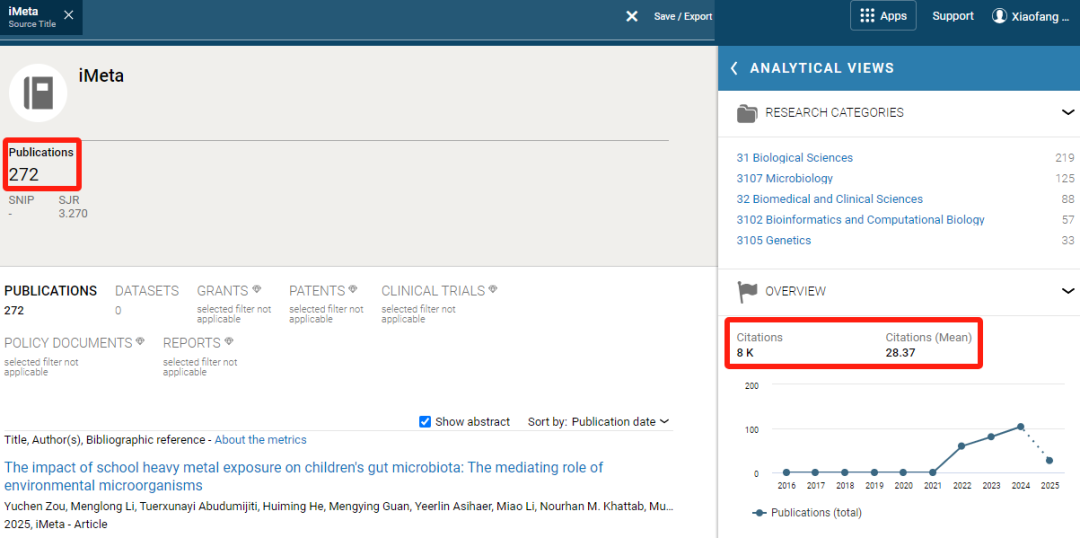Go back using the Analytical Views chevron
Screen dimensions: 1080x538
(734, 68)
